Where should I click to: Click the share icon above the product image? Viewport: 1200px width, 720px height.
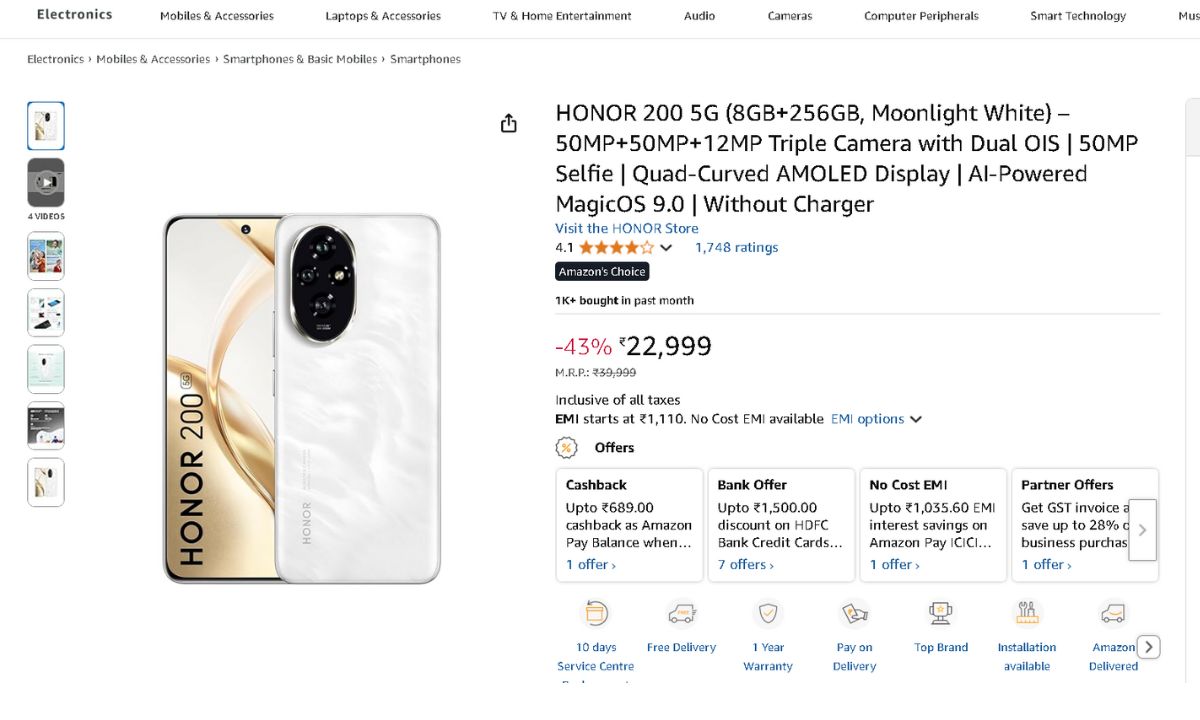coord(509,123)
